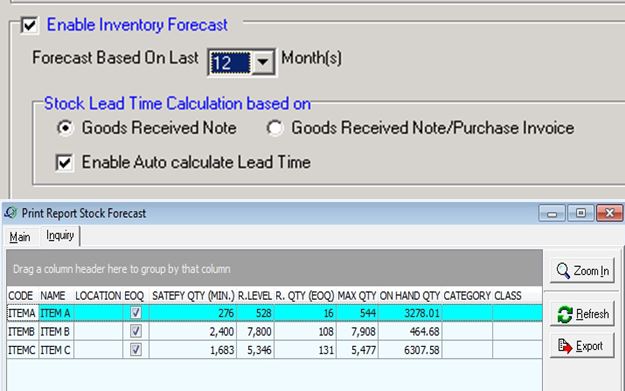
Task: Click the Print Report Stock Forecast window icon
Action: 11,213
